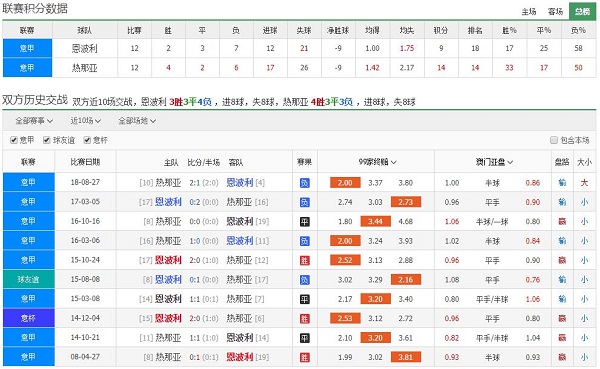Click highlighted odds 3.81 on 08-04-27 row
This screenshot has height=369, width=600.
[x=406, y=357]
